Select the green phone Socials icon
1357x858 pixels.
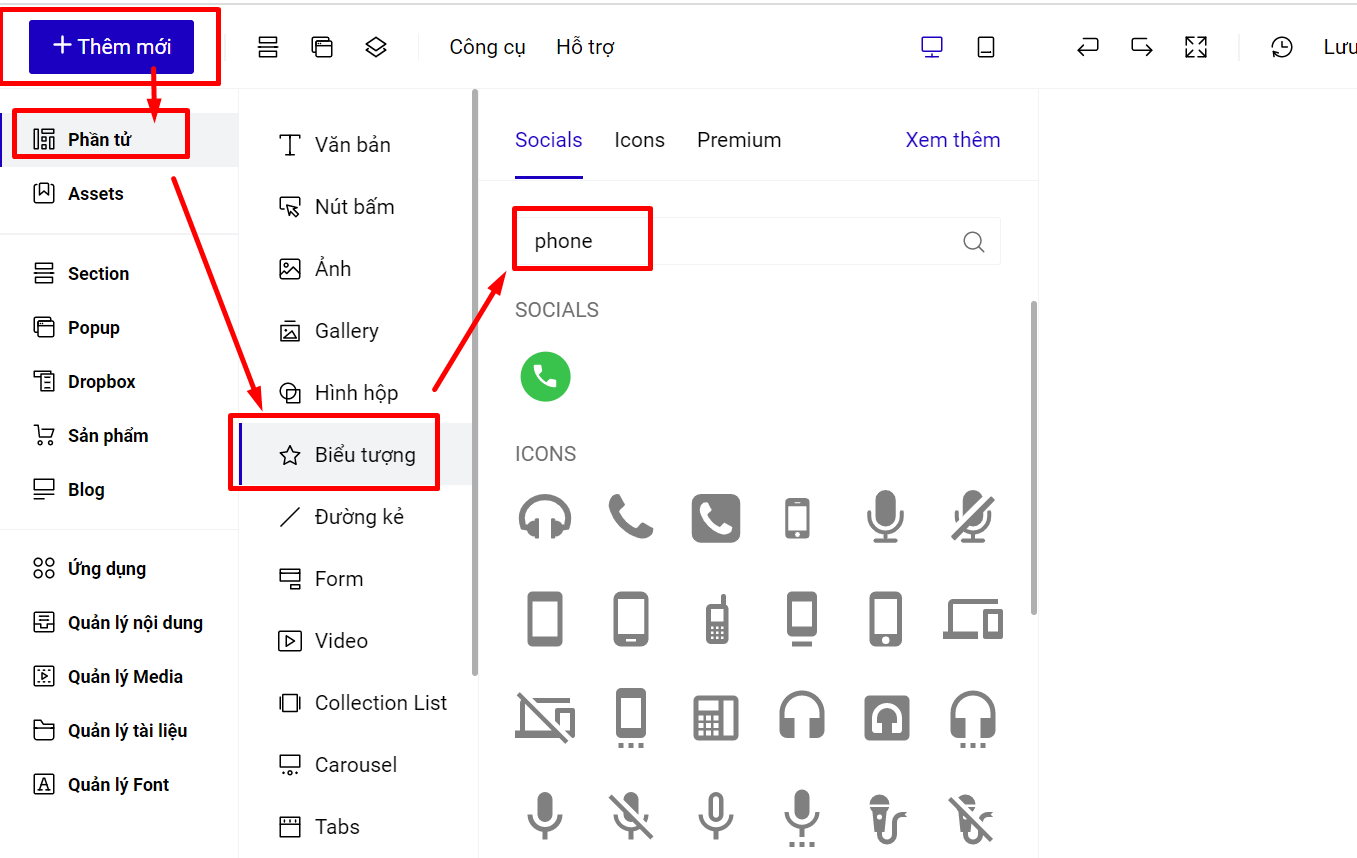tap(545, 377)
